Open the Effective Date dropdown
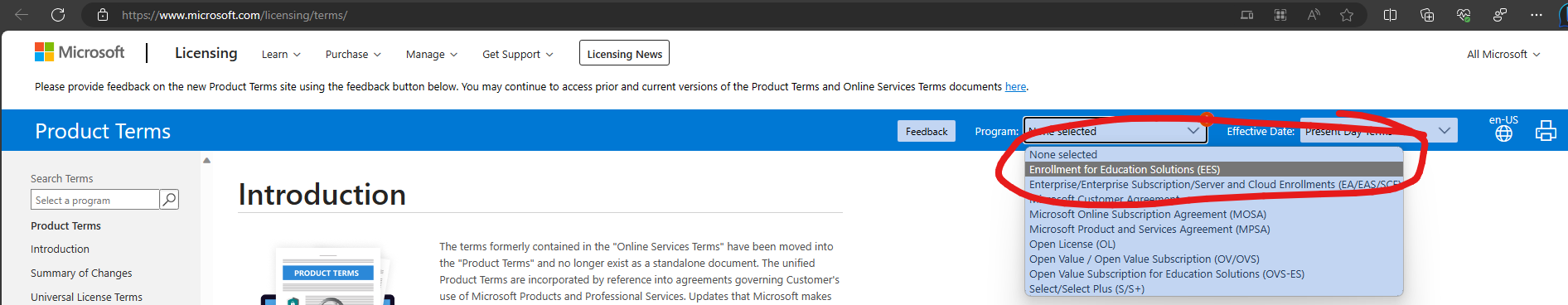1568x305 pixels. coord(1379,131)
